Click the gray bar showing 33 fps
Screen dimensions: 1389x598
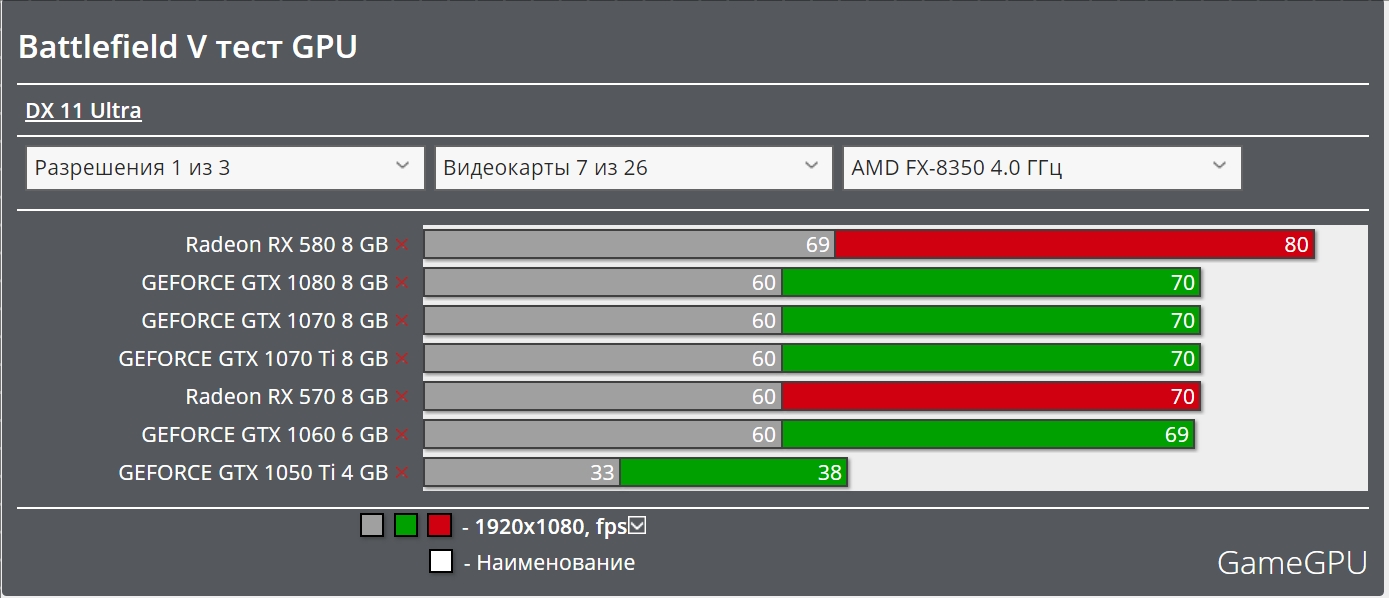point(522,473)
